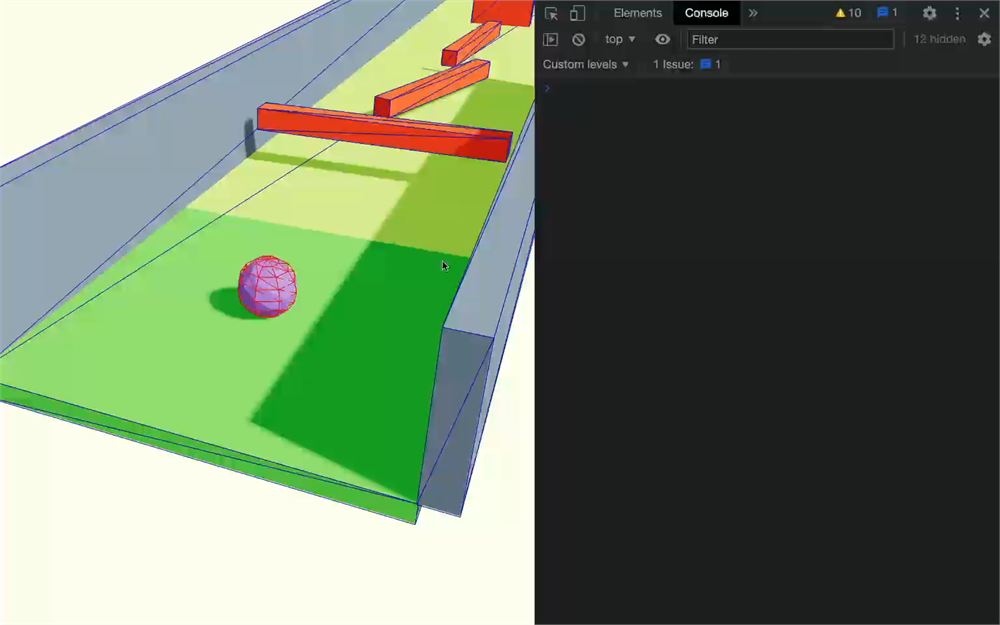Create a live expression with eye icon
The image size is (1000, 625).
tap(663, 40)
